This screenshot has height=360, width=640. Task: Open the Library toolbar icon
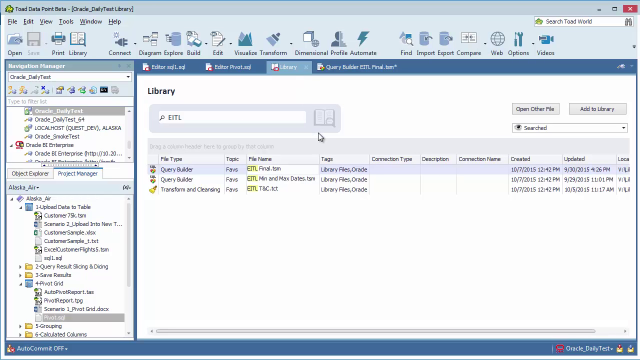click(x=78, y=44)
